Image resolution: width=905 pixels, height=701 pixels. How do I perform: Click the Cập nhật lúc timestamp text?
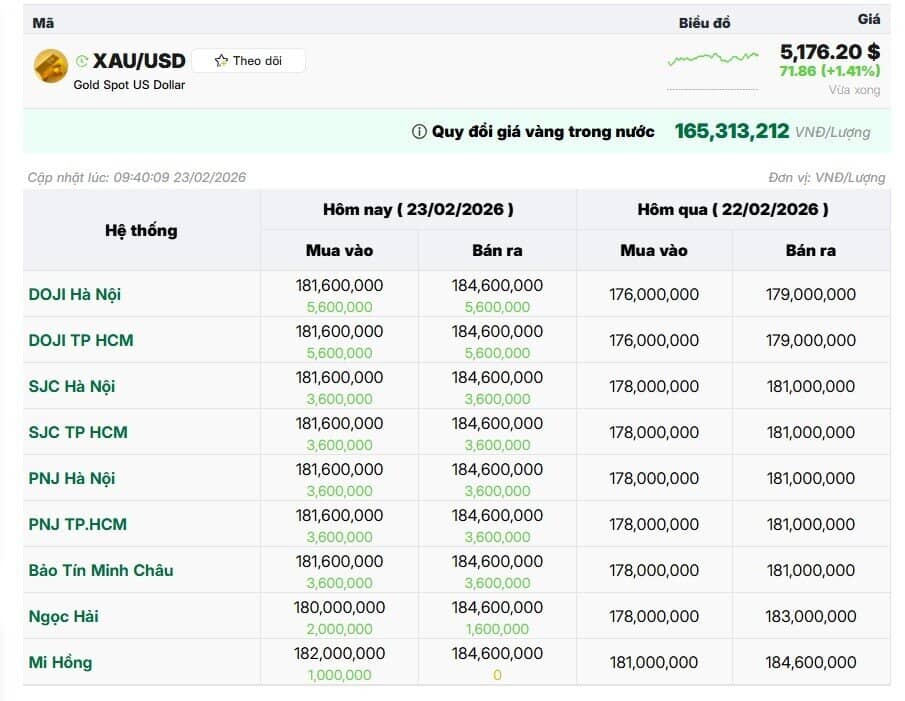(x=137, y=177)
